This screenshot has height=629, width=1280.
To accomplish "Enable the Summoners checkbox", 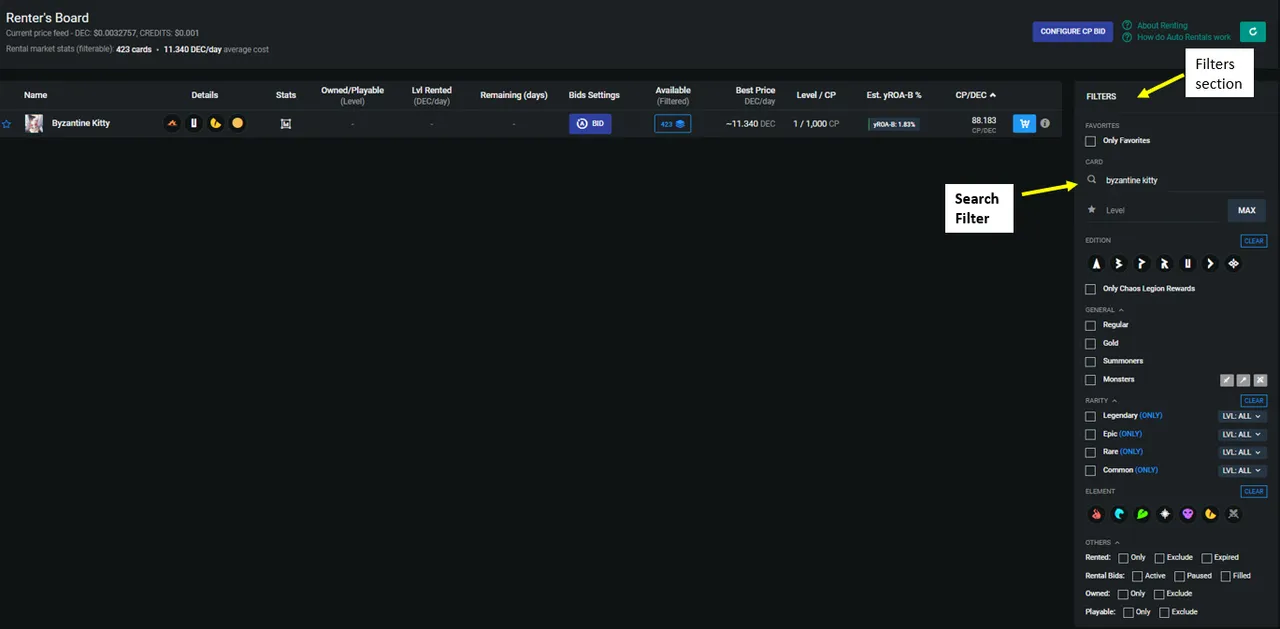I will click(1091, 361).
